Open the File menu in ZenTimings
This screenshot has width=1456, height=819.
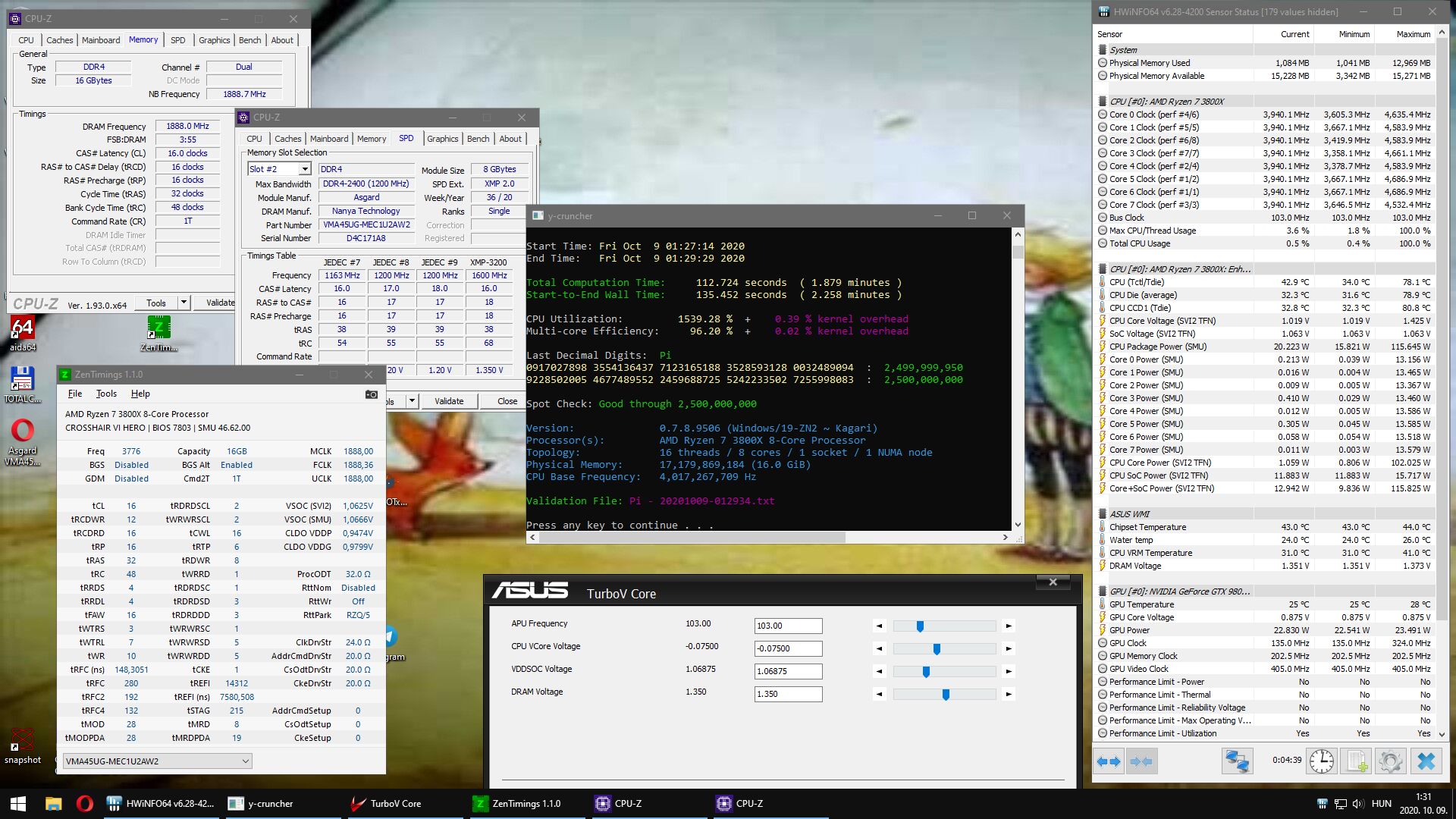coord(75,394)
